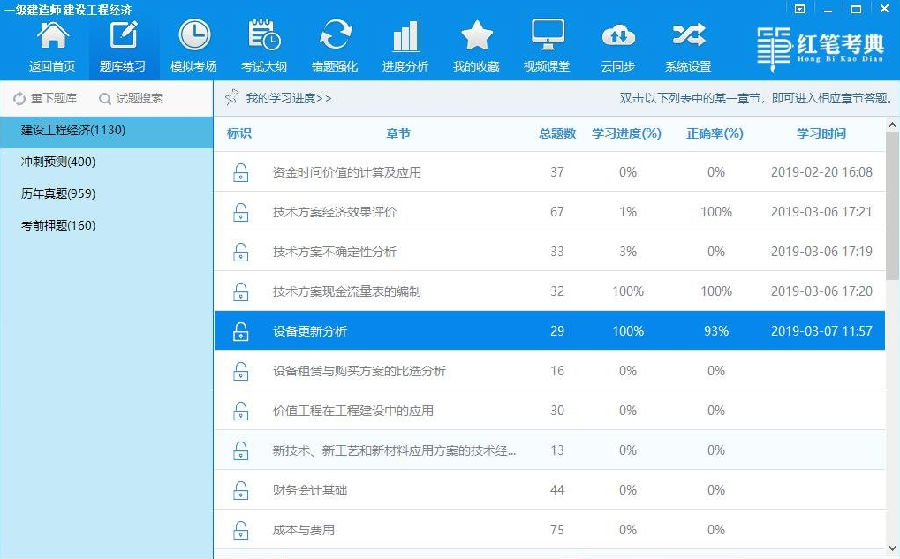This screenshot has height=559, width=900.
Task: Click lock icon for 设备租赁与购买方案的比选分析
Action: [240, 371]
